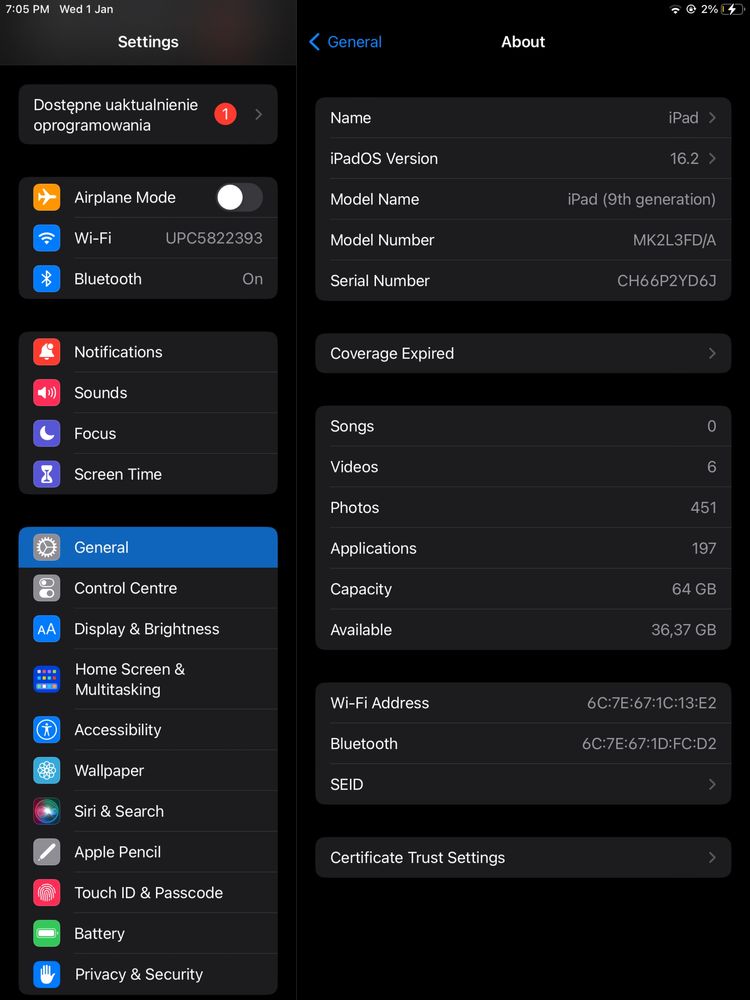
Task: Tap the iPadOS version value 16.2
Action: (x=684, y=158)
